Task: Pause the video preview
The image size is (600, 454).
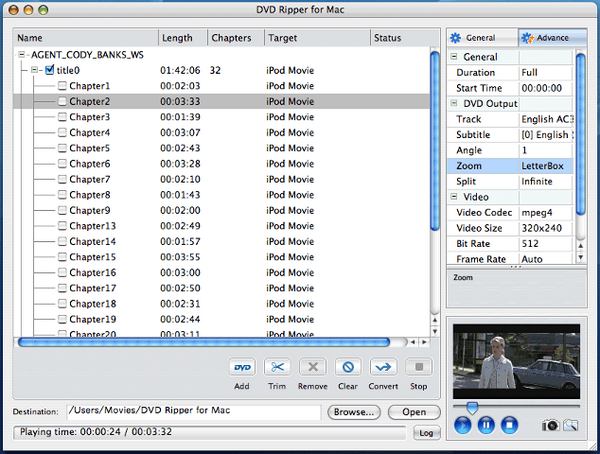Action: click(x=486, y=425)
